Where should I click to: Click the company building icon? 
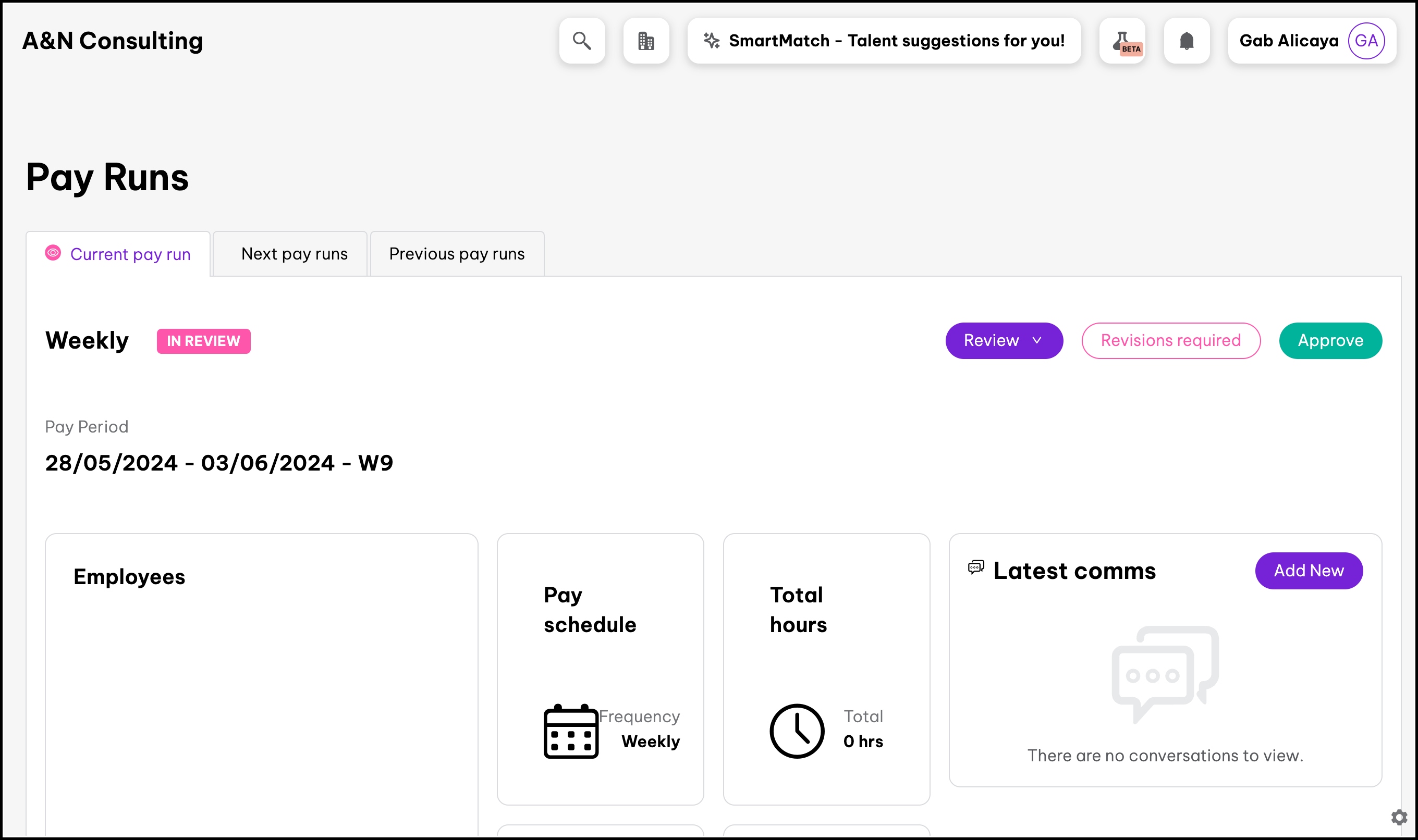(646, 41)
